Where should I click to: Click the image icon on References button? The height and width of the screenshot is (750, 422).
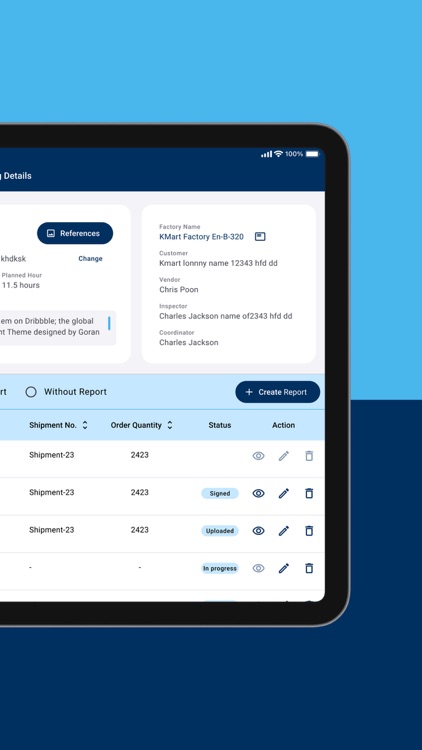pyautogui.click(x=51, y=233)
